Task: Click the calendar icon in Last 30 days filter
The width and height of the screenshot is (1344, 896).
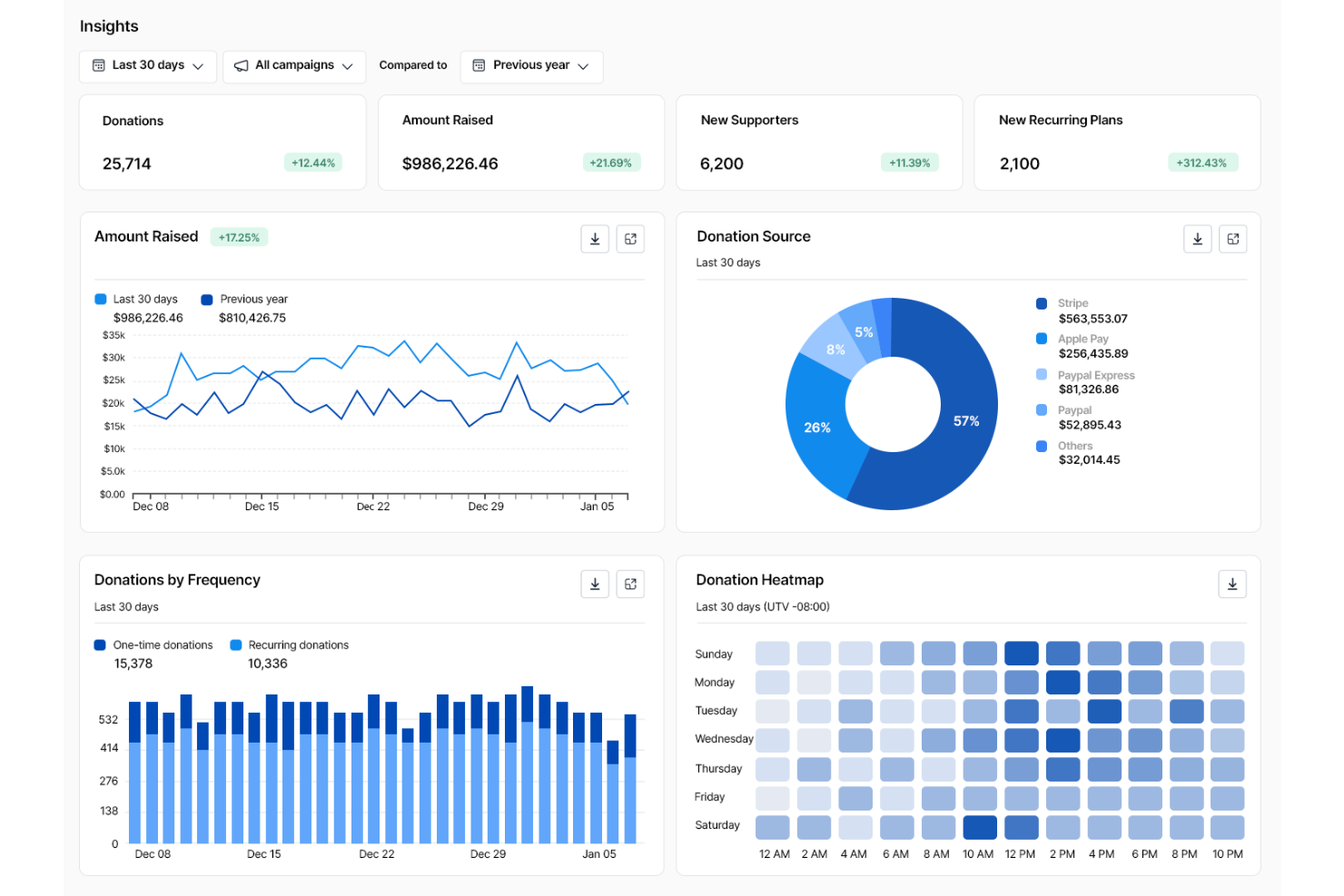Action: pos(98,65)
